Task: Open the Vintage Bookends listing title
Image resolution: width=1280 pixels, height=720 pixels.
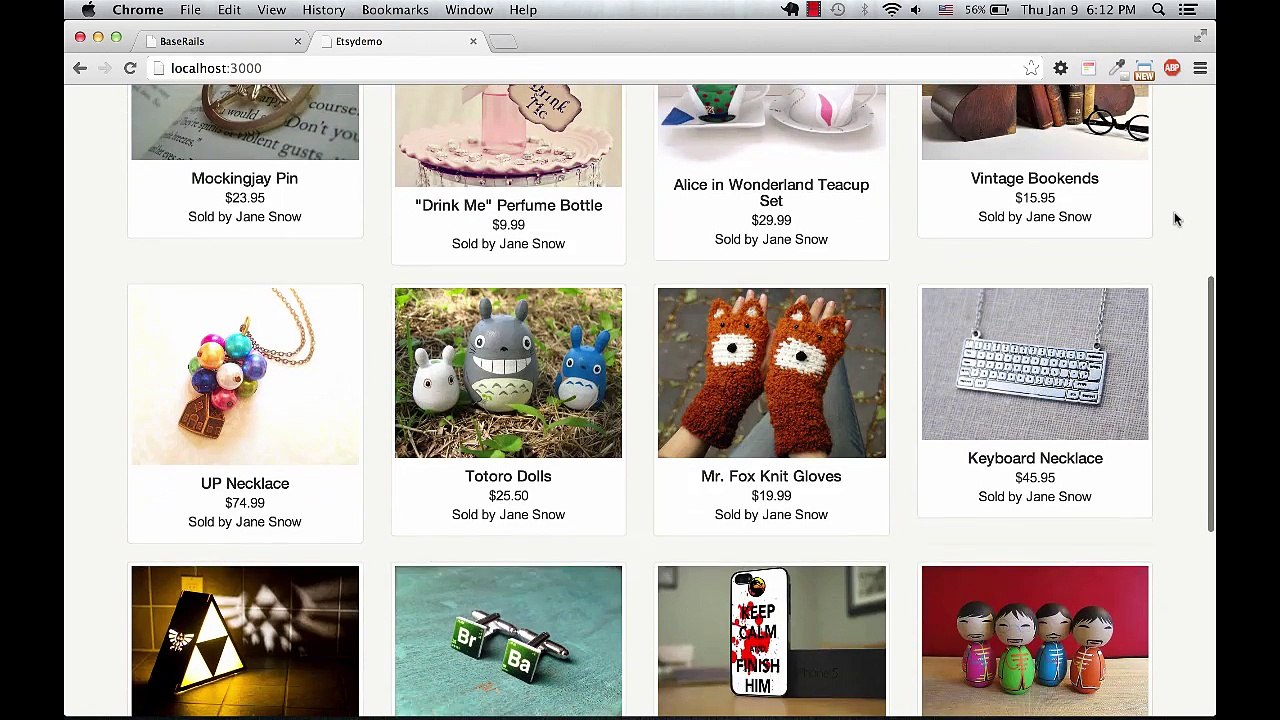Action: [x=1035, y=178]
